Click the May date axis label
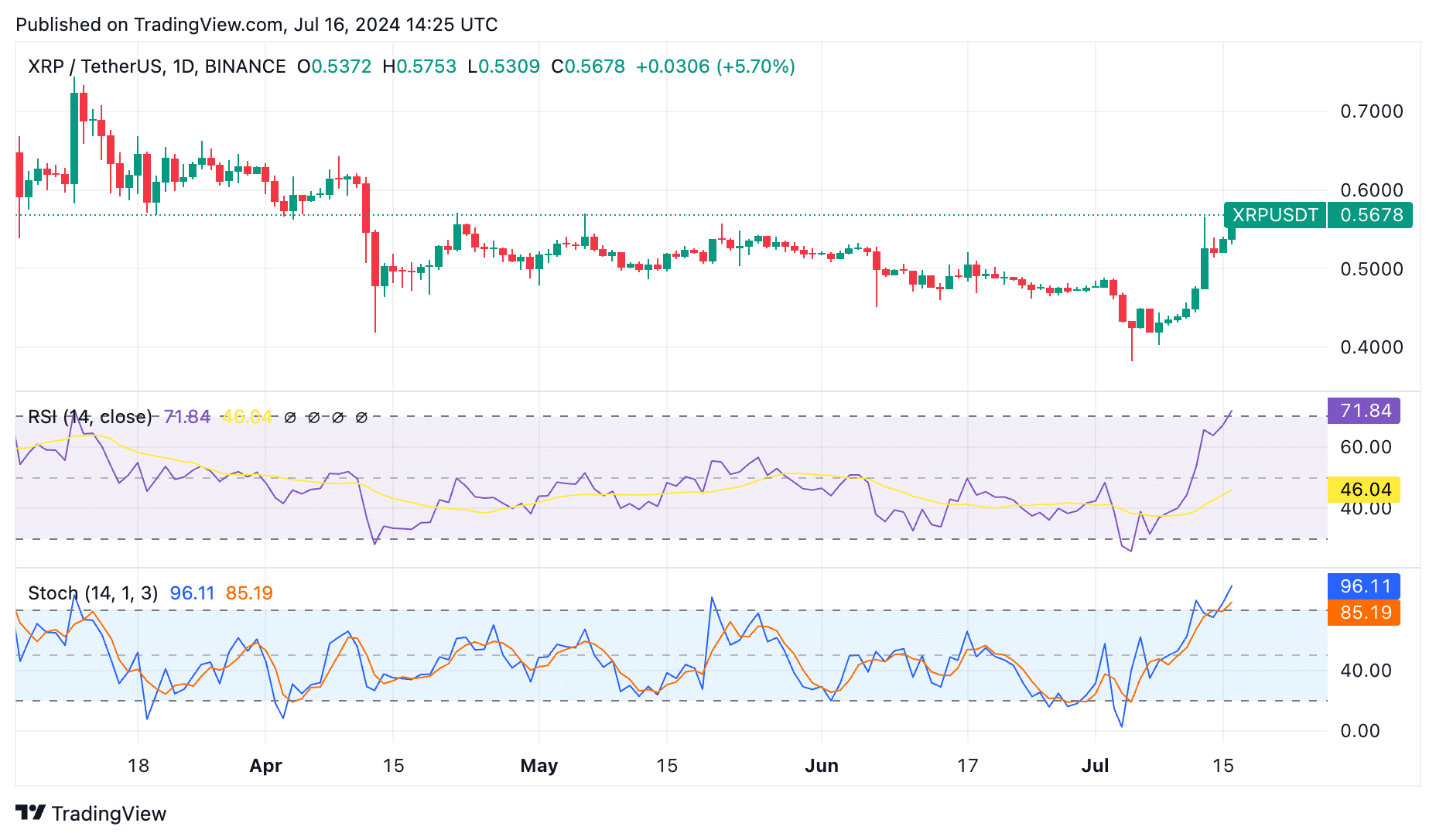The width and height of the screenshot is (1436, 840). point(538,766)
